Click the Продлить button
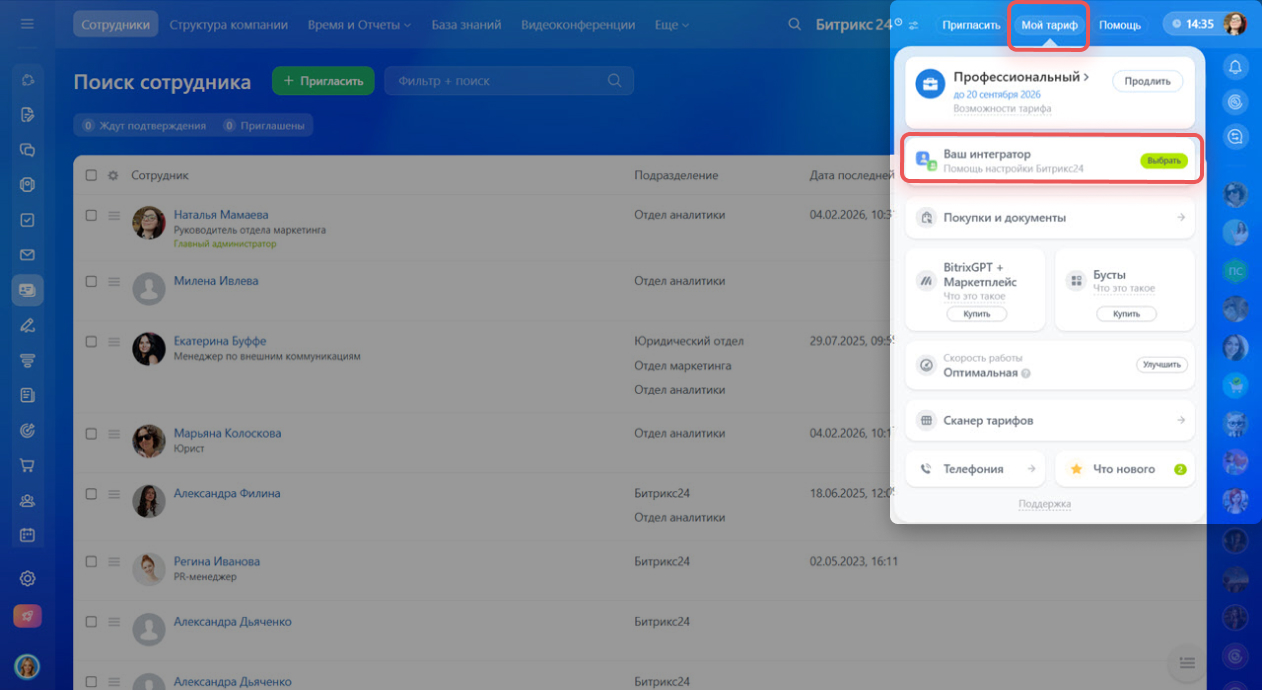The image size is (1262, 691). click(1147, 82)
